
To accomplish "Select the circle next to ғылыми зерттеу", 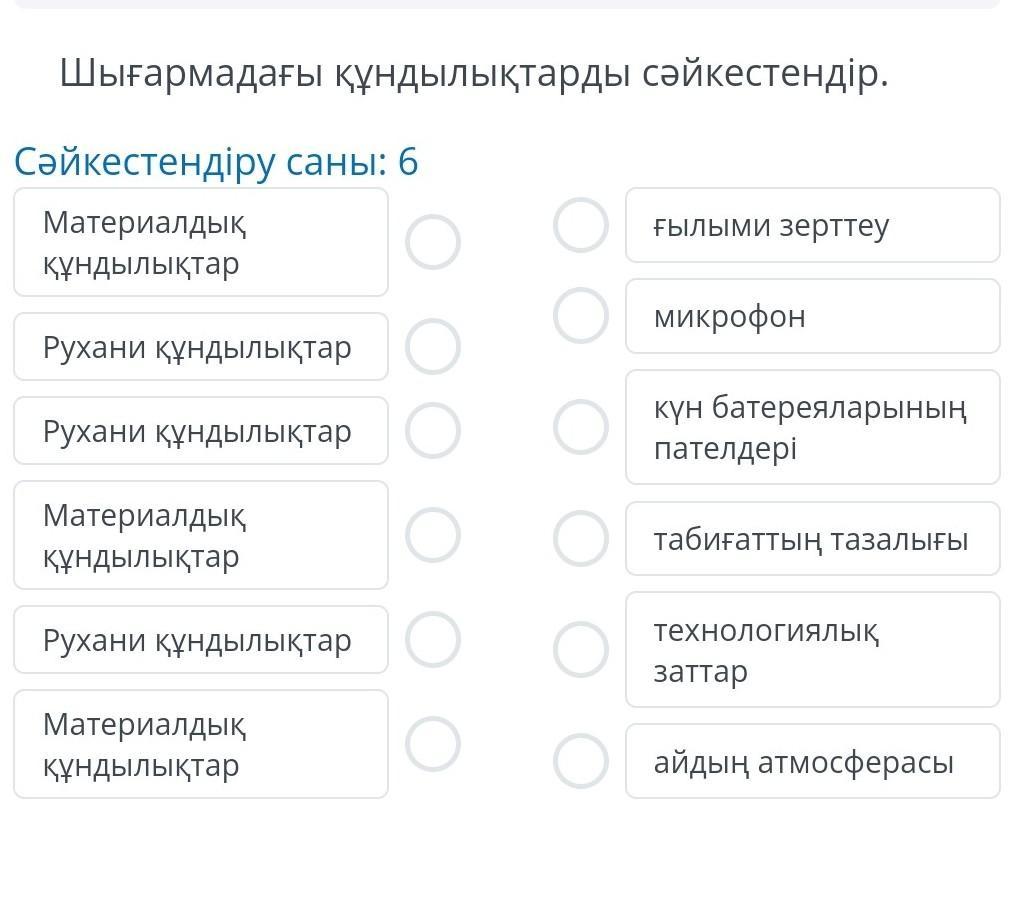I will [581, 225].
